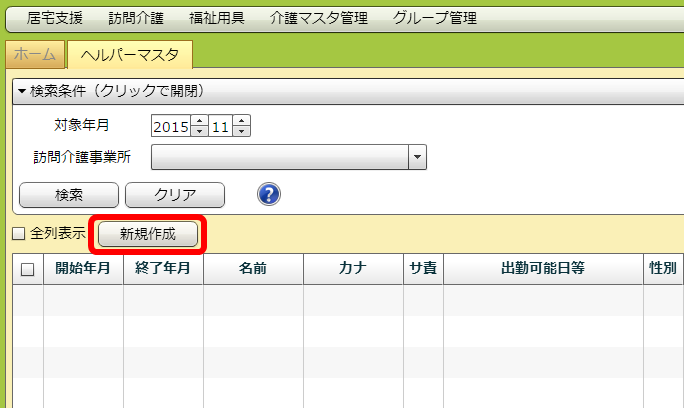This screenshot has height=408, width=684.
Task: Check the select-all checkbox in table header
Action: point(27,269)
